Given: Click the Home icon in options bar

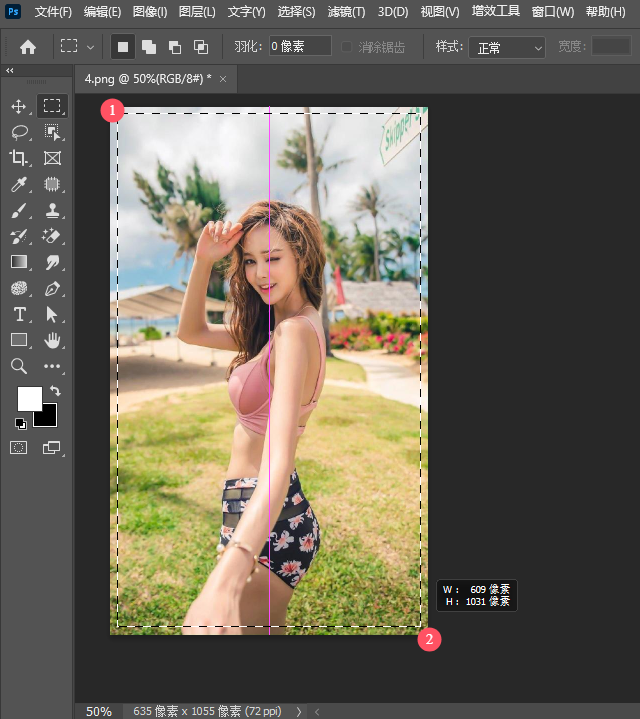Looking at the screenshot, I should (28, 47).
